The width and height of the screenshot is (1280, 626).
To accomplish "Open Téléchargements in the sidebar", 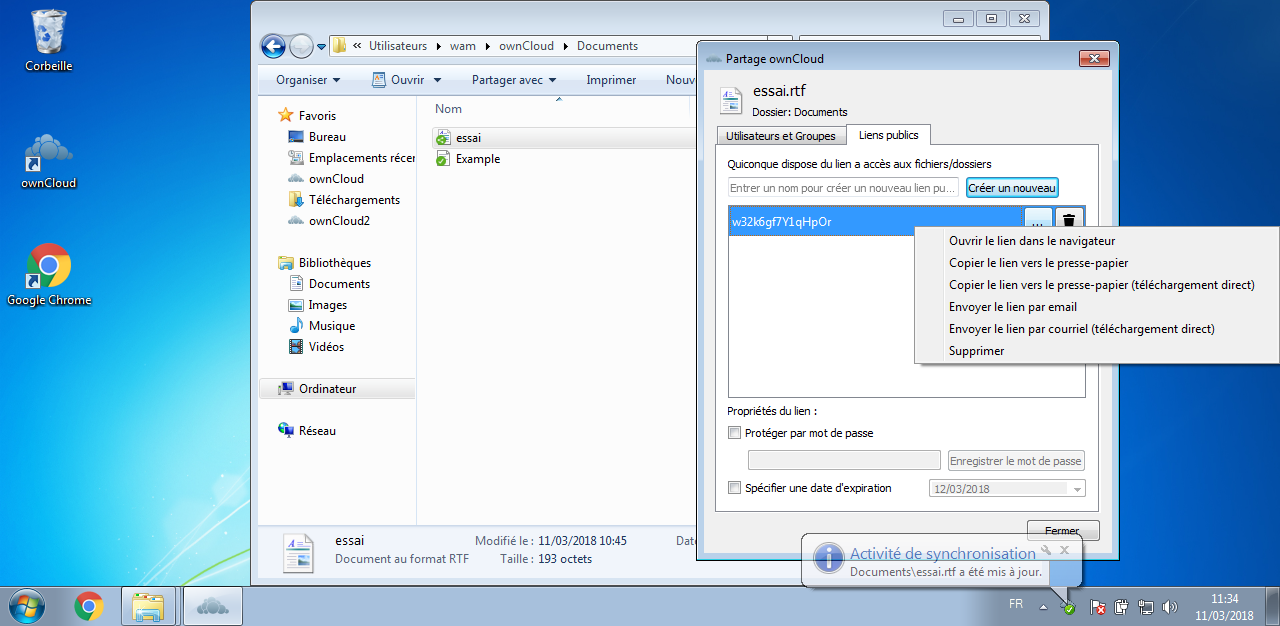I will click(354, 200).
